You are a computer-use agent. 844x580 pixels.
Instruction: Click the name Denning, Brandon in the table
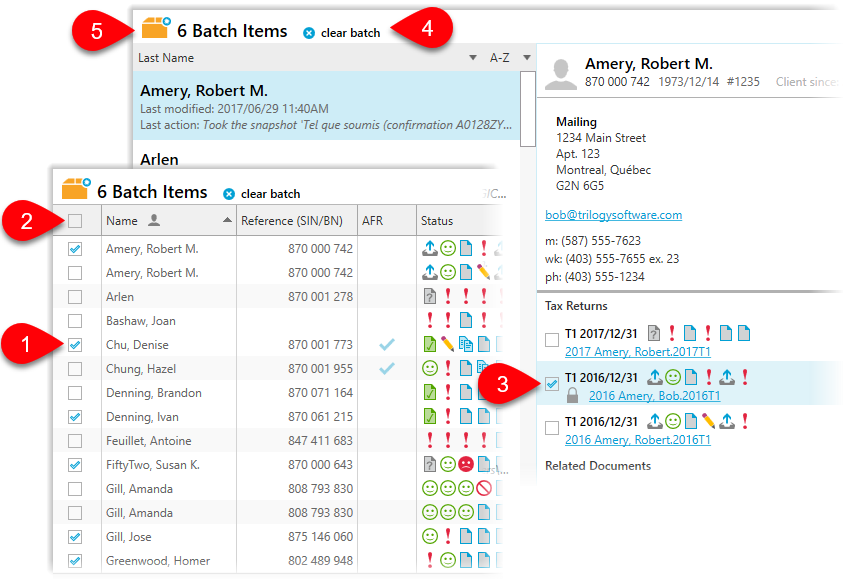[154, 393]
